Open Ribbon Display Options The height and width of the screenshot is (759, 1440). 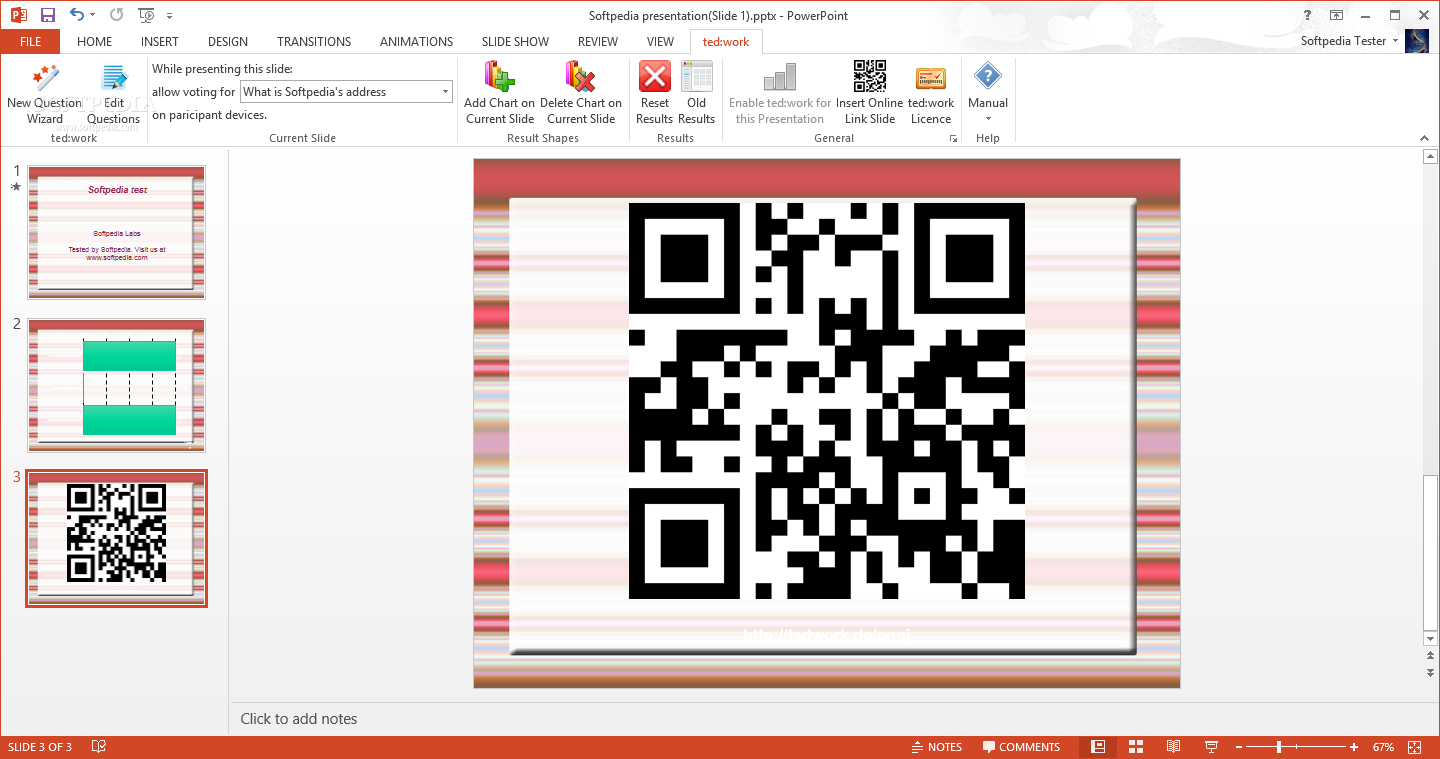click(x=1336, y=15)
